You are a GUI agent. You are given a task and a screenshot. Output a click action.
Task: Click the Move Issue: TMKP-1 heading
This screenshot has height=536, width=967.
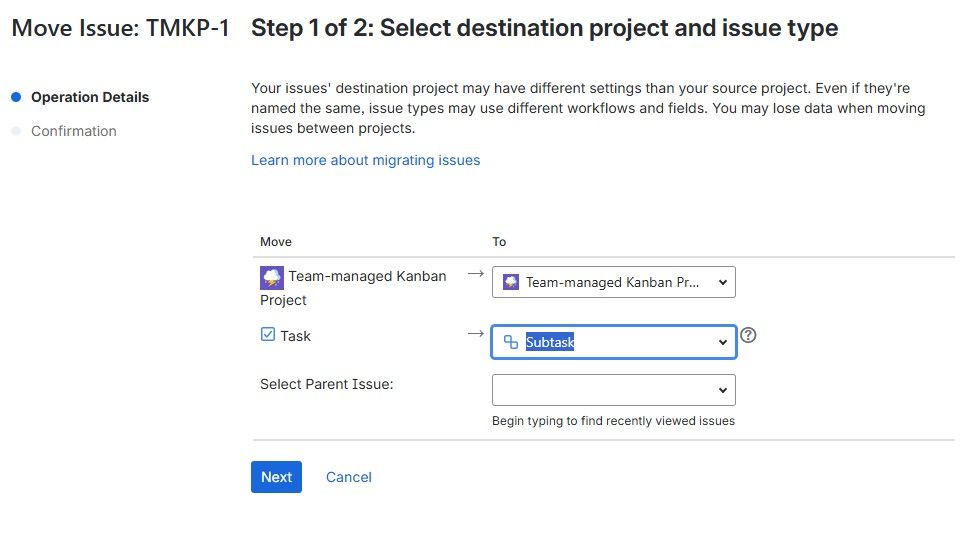tap(120, 28)
